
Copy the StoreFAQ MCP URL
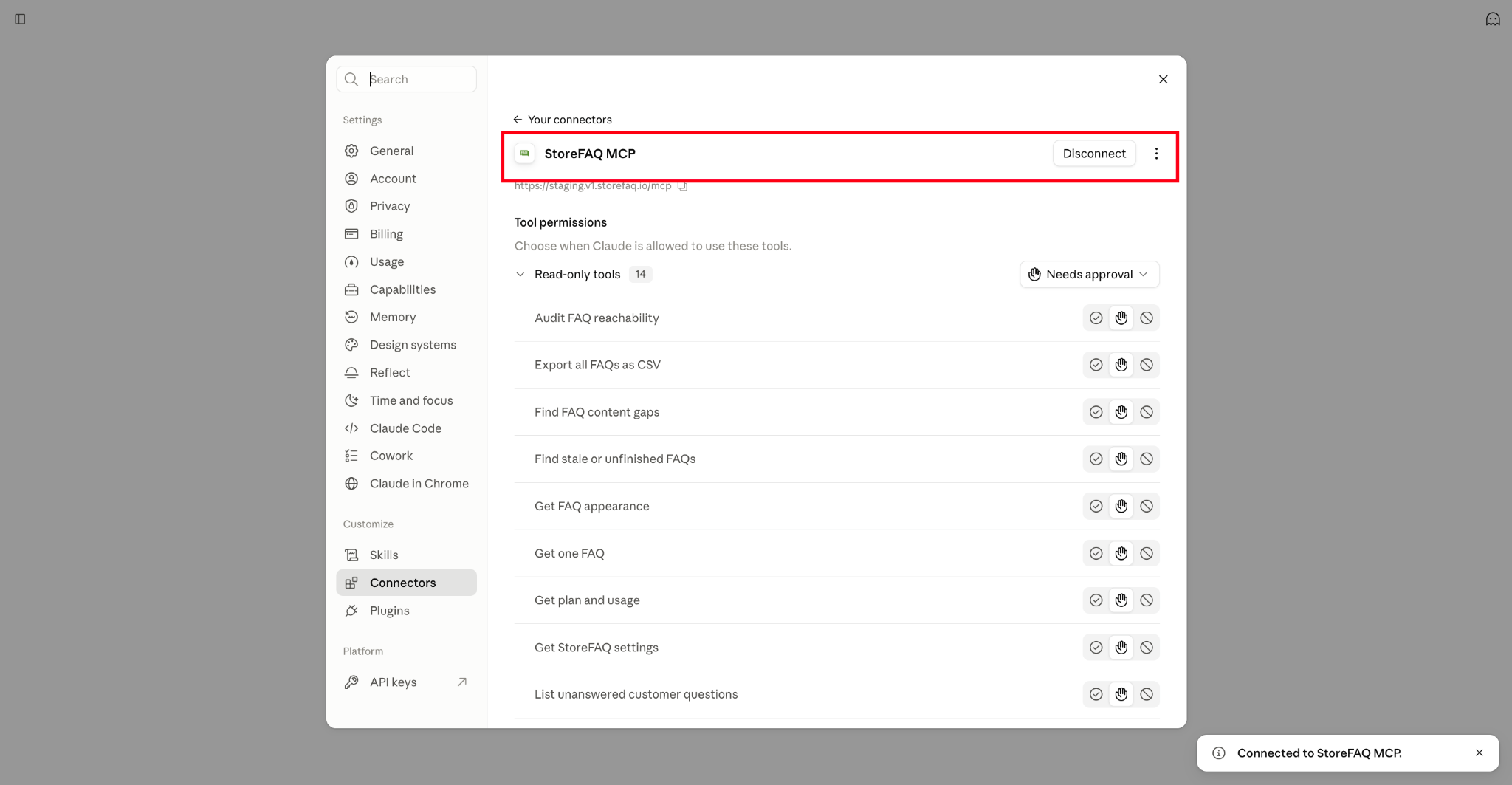click(x=682, y=186)
